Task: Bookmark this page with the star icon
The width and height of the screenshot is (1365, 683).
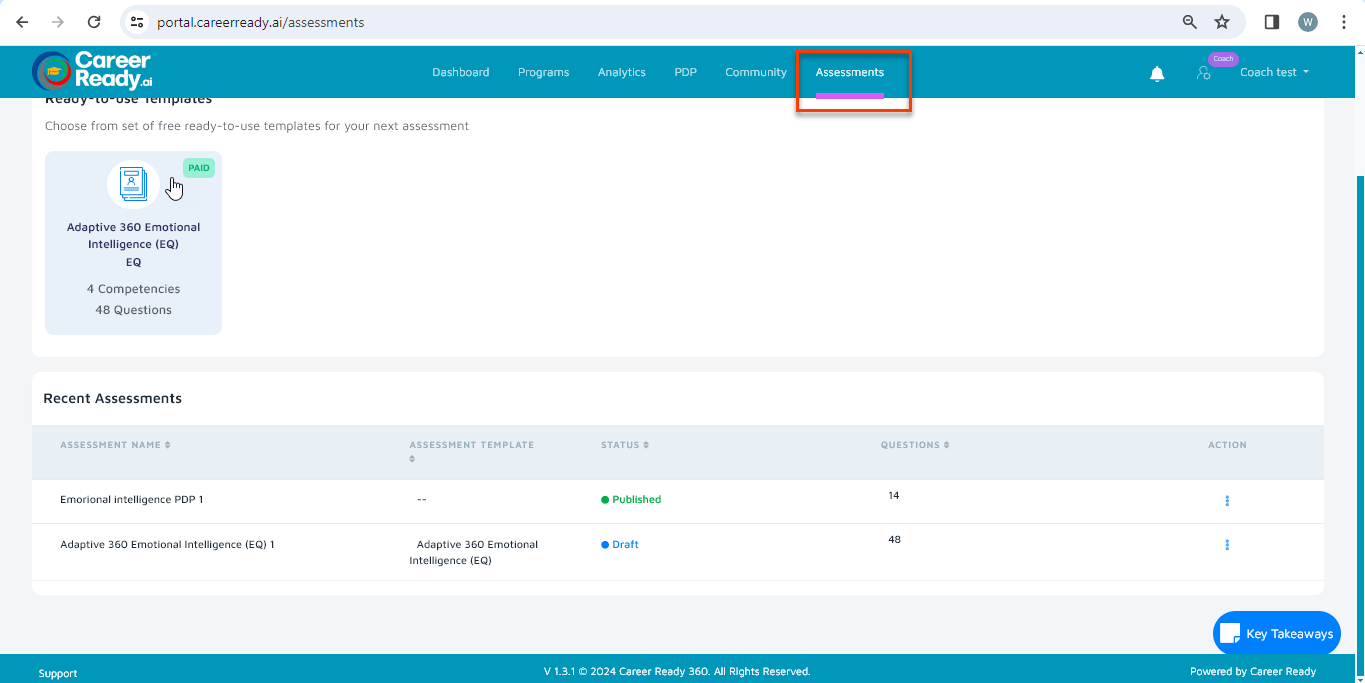Action: point(1221,22)
